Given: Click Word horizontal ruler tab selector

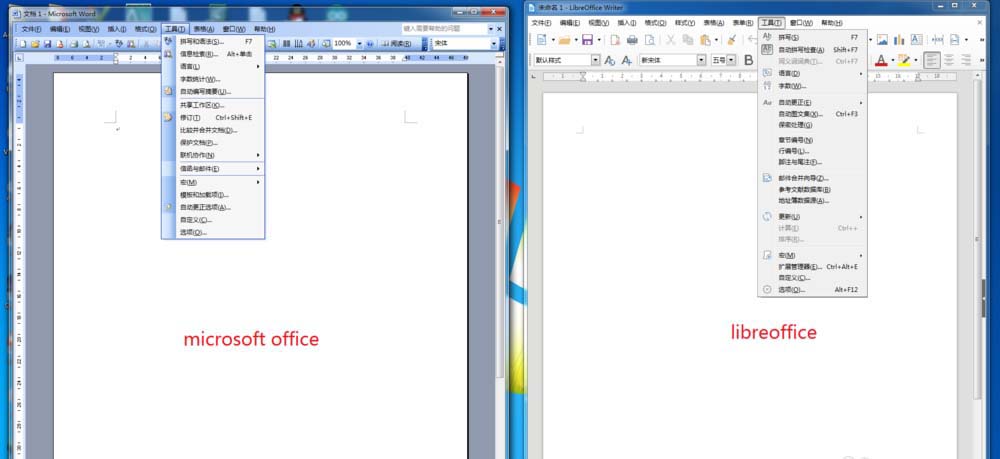Looking at the screenshot, I should [x=20, y=58].
